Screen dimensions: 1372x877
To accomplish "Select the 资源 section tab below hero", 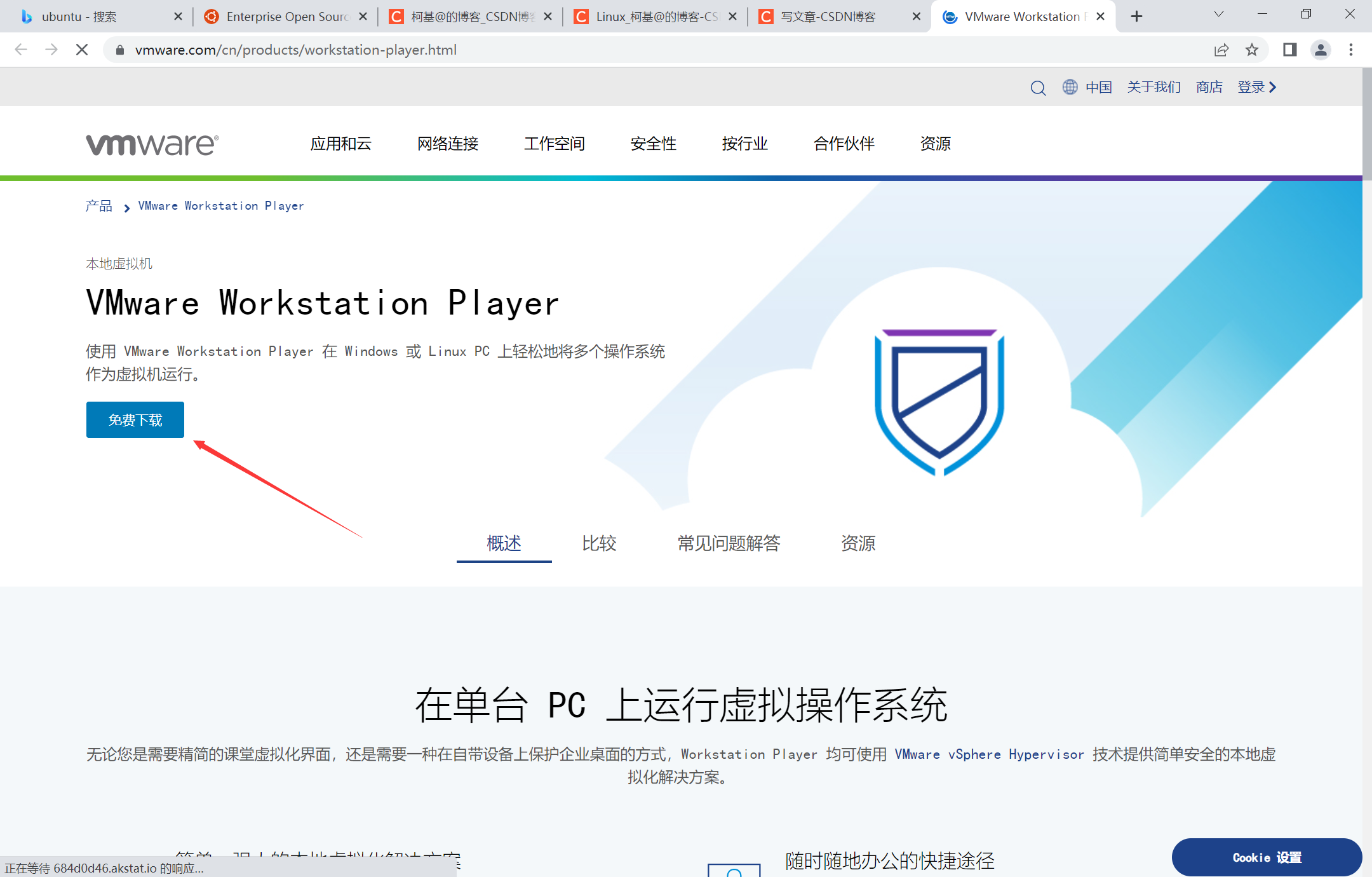I will [859, 543].
